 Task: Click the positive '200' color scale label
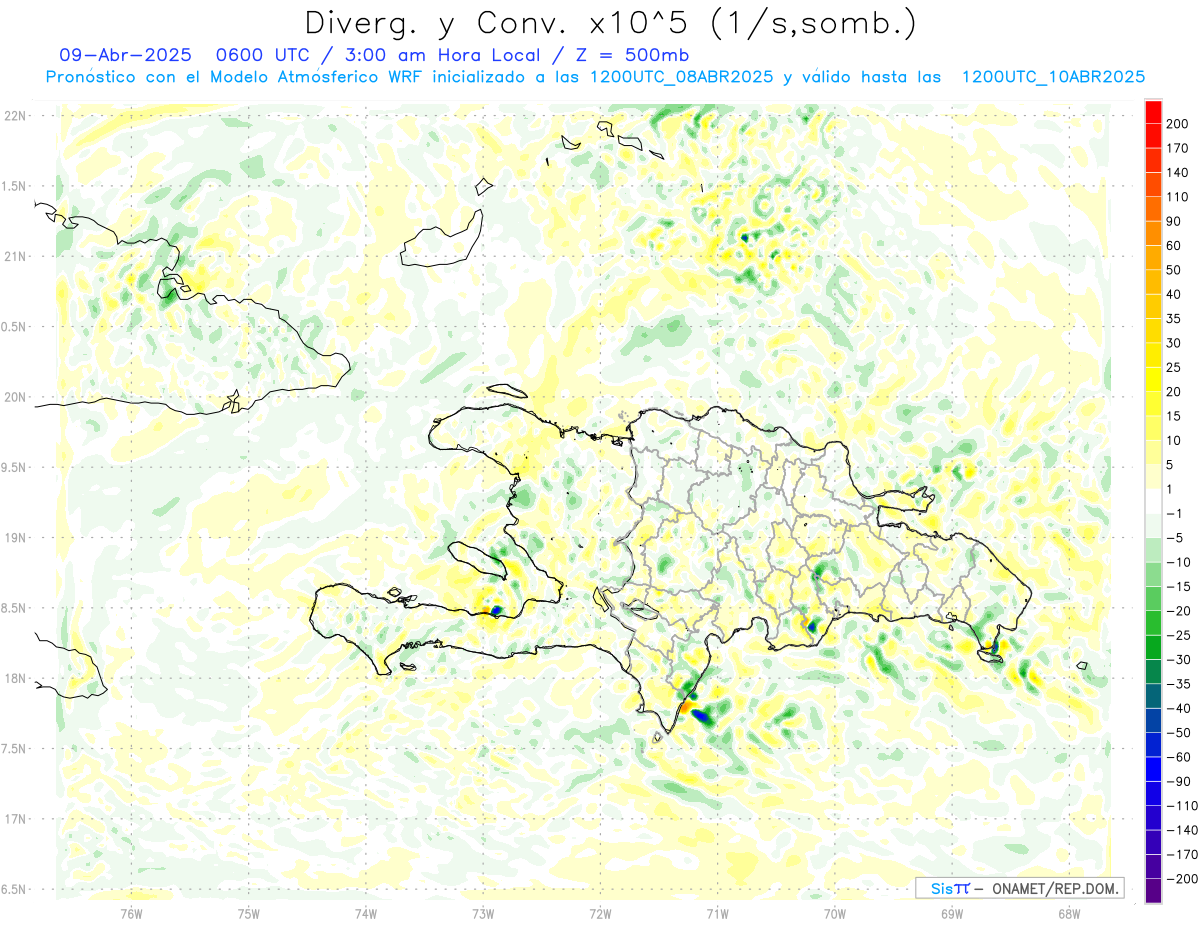point(1177,124)
